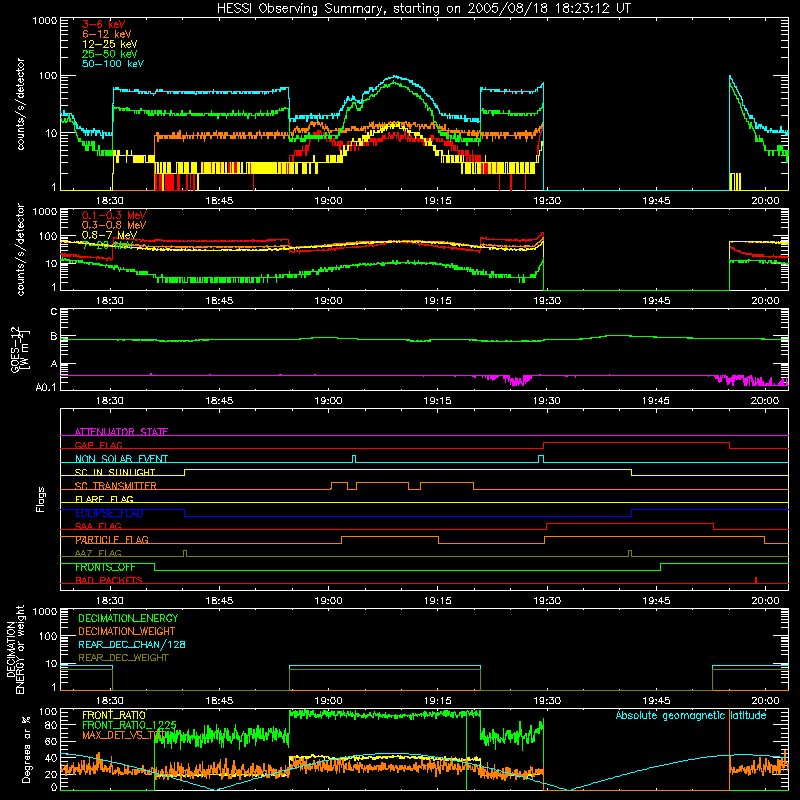800x800 pixels.
Task: Click the 18:45 tick under the keV panel
Action: [x=219, y=201]
